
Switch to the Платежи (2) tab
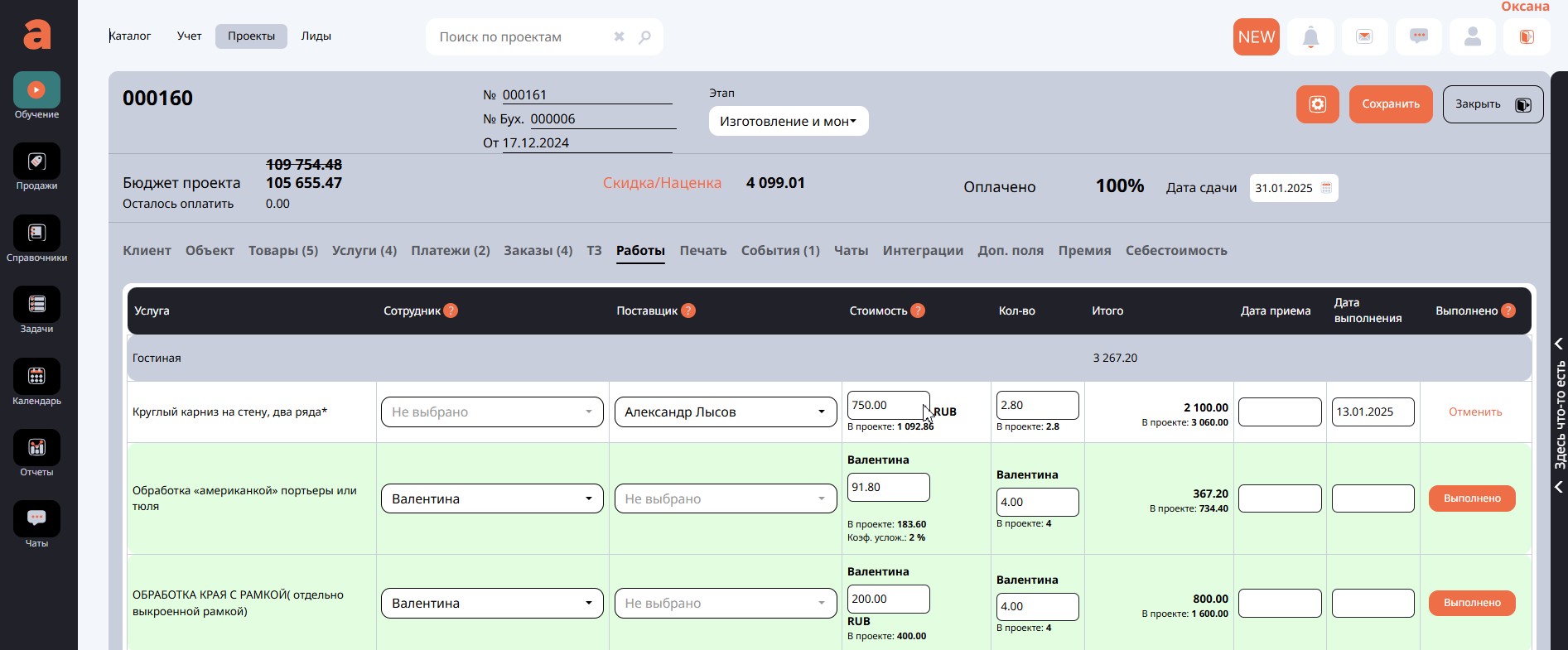pos(450,251)
